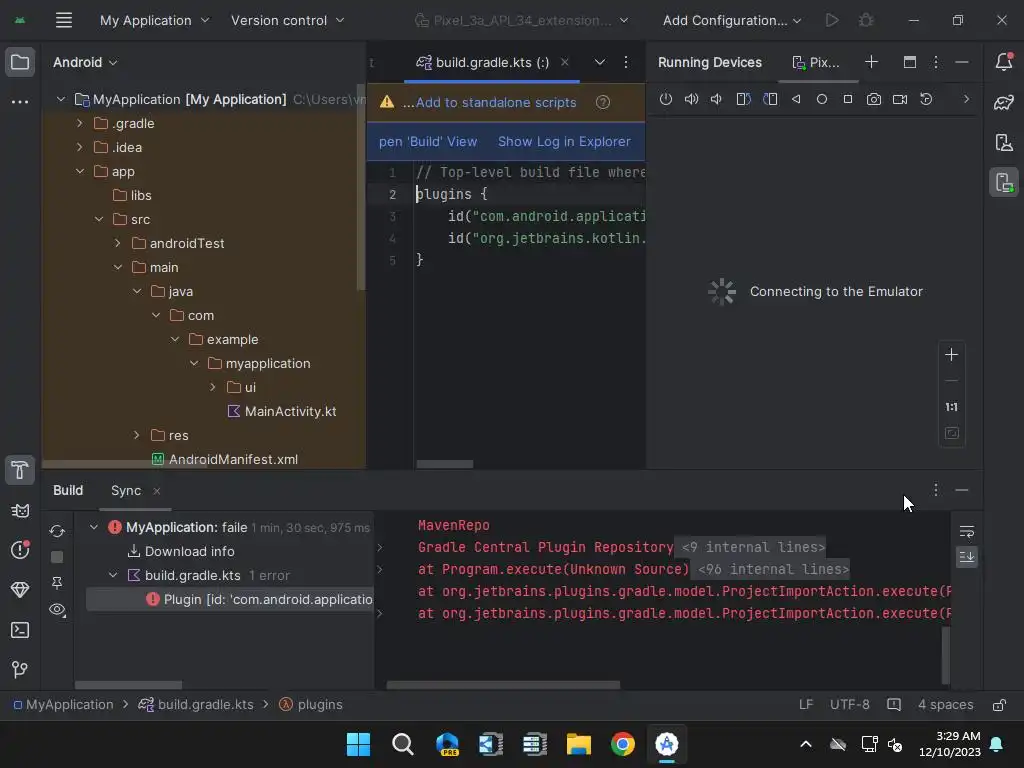Close the Sync tab

[156, 490]
